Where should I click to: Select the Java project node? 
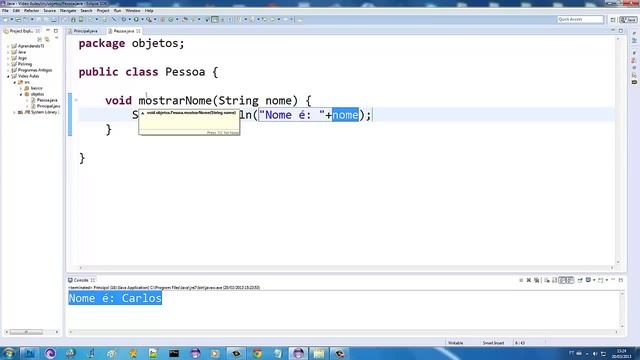click(19, 52)
